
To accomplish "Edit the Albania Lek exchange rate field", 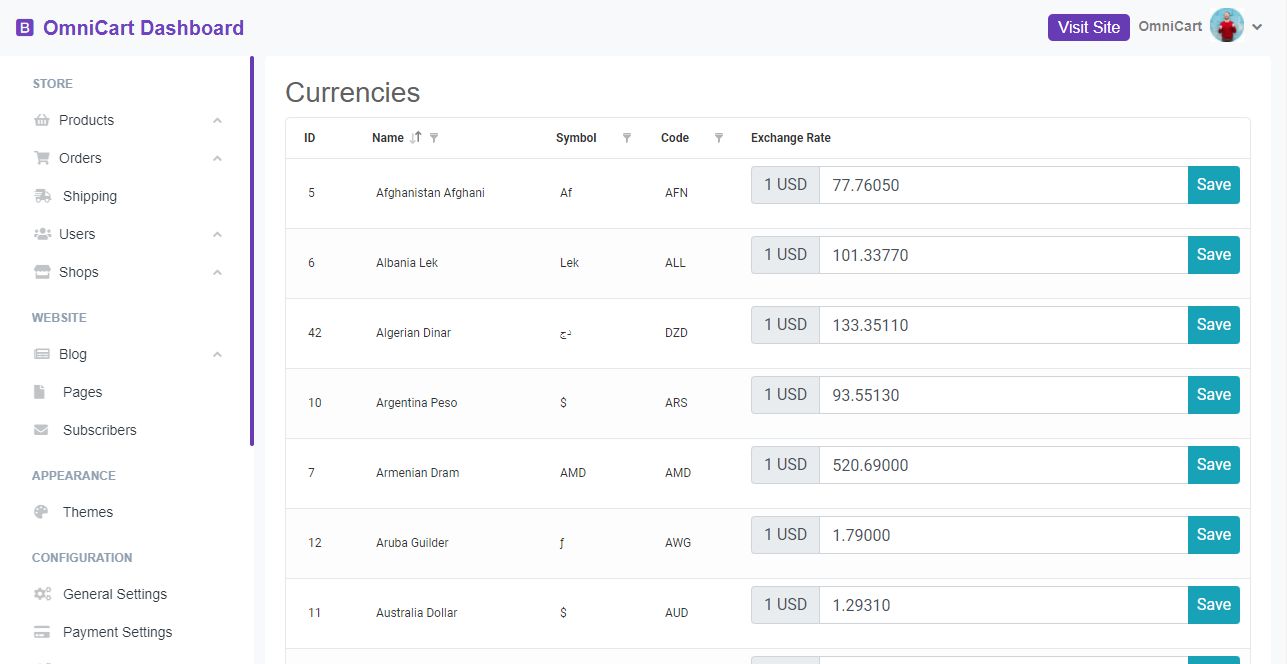I will [1002, 255].
